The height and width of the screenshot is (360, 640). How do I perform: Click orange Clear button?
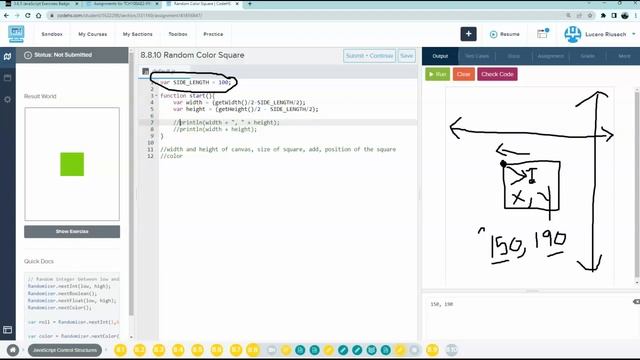(x=464, y=74)
